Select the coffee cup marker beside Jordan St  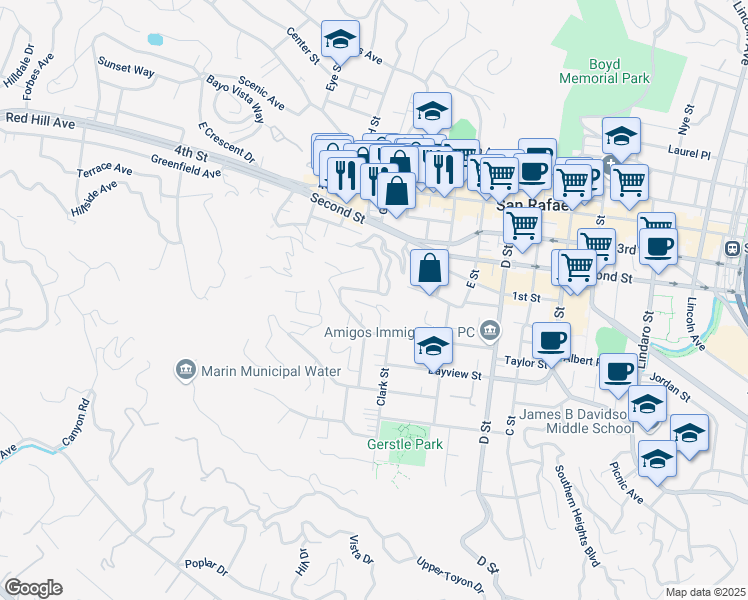pos(618,372)
